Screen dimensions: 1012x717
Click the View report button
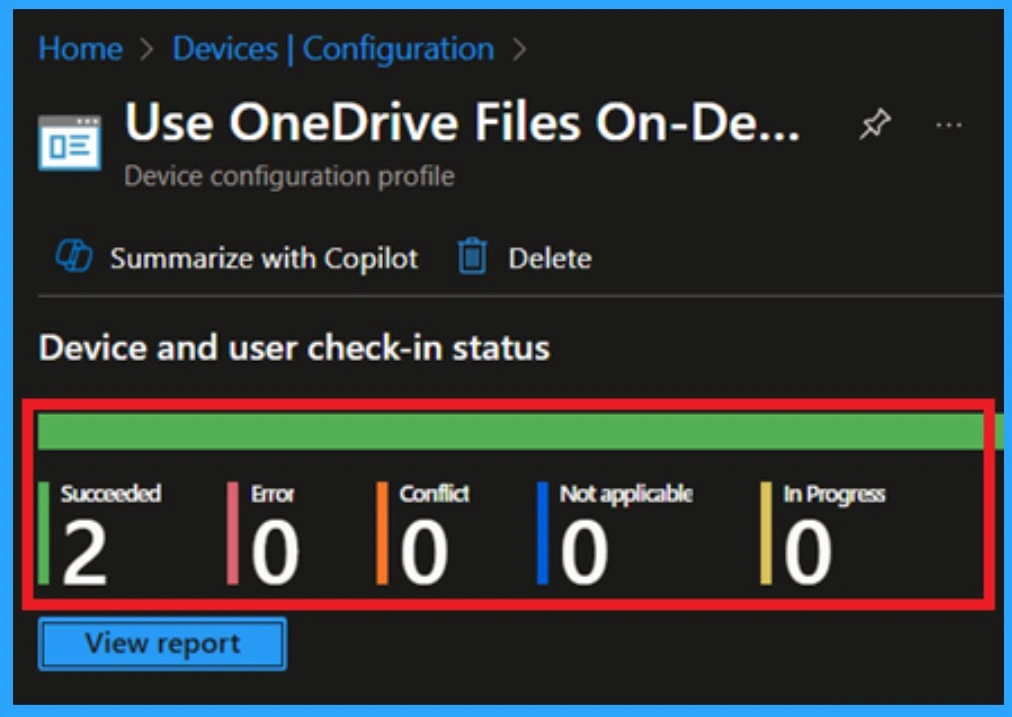pos(162,643)
